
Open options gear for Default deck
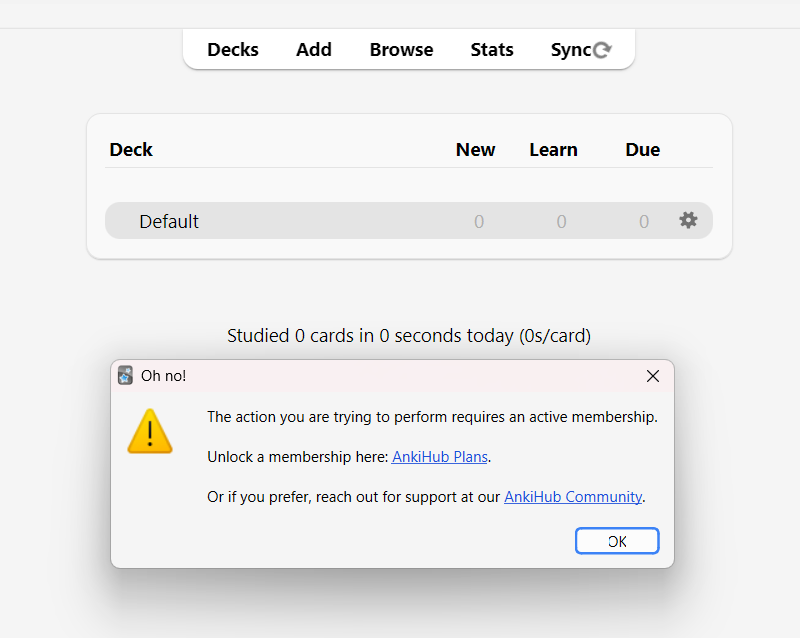click(688, 220)
